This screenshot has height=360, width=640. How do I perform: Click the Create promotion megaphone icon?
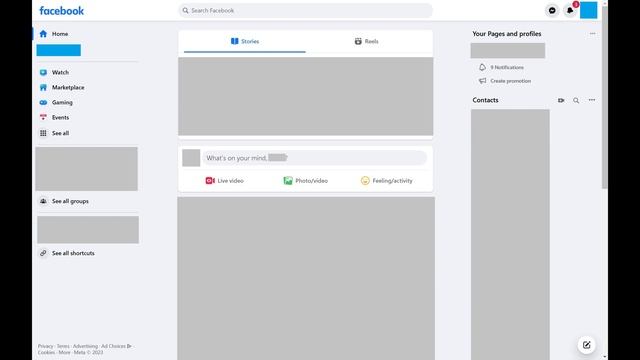pyautogui.click(x=482, y=81)
